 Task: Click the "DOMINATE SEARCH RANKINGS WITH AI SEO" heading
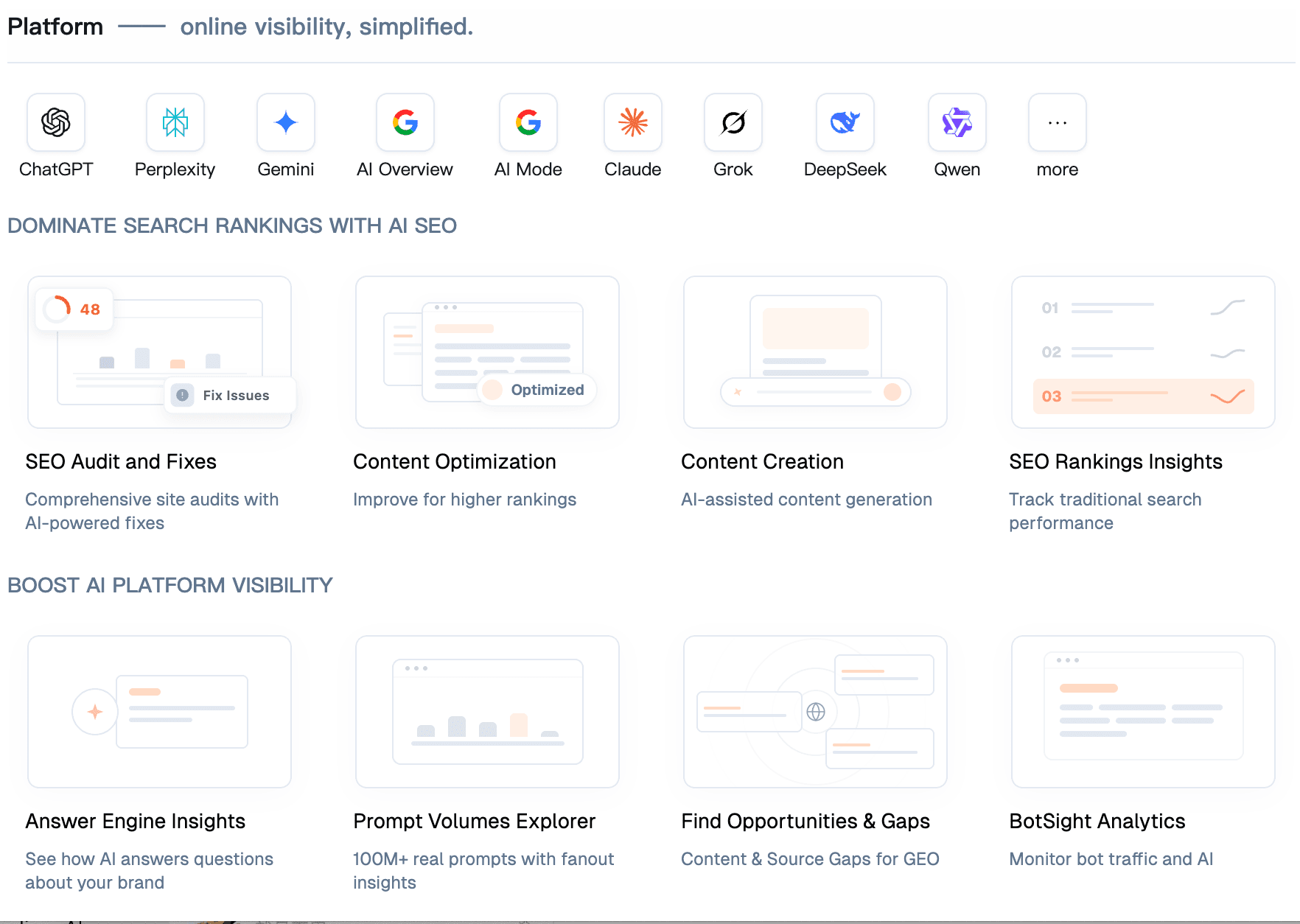click(x=232, y=225)
